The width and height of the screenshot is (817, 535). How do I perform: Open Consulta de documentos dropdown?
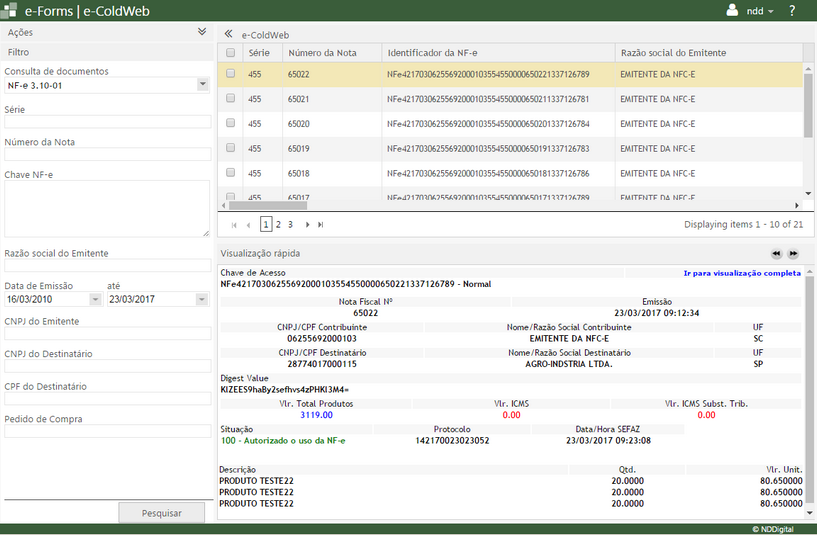tap(203, 85)
